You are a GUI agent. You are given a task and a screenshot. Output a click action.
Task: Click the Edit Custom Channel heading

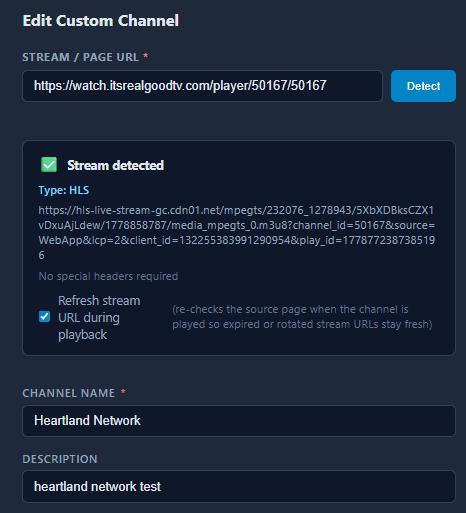coord(101,21)
